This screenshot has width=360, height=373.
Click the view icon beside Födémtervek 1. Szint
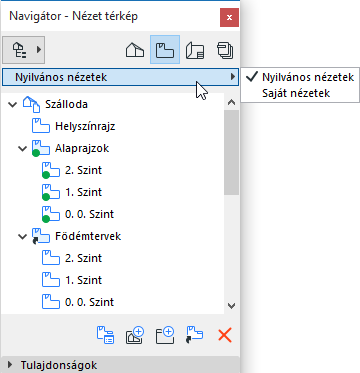pyautogui.click(x=51, y=280)
